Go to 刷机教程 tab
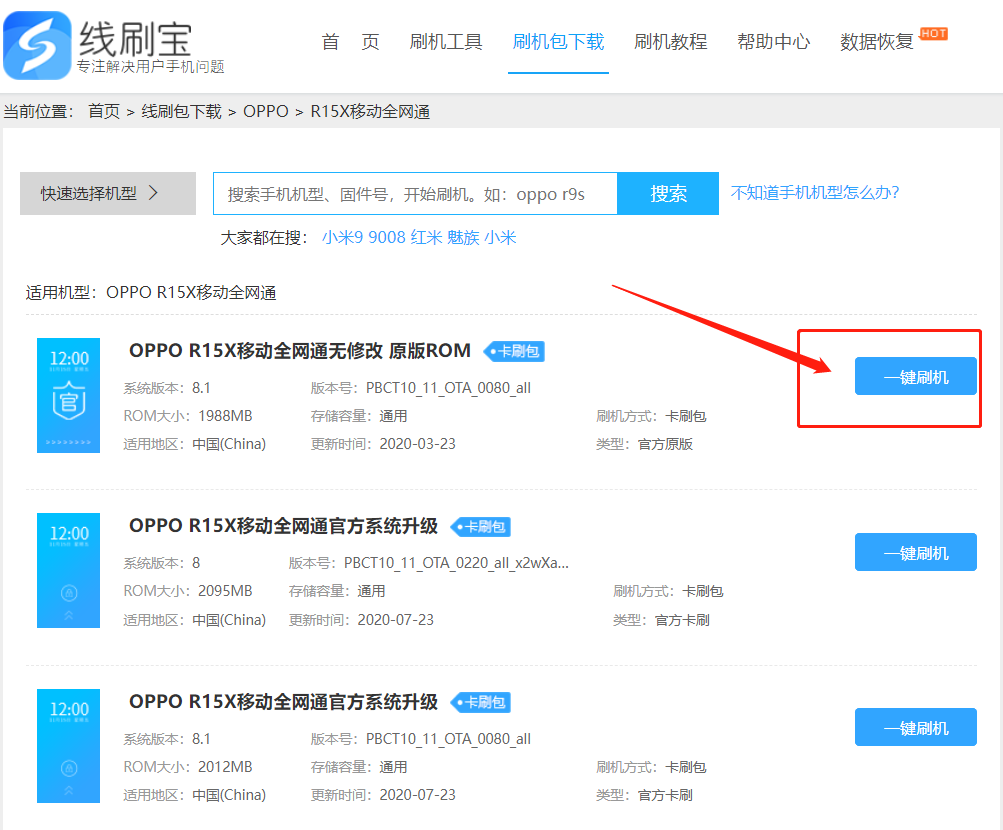The height and width of the screenshot is (830, 1003). point(670,42)
